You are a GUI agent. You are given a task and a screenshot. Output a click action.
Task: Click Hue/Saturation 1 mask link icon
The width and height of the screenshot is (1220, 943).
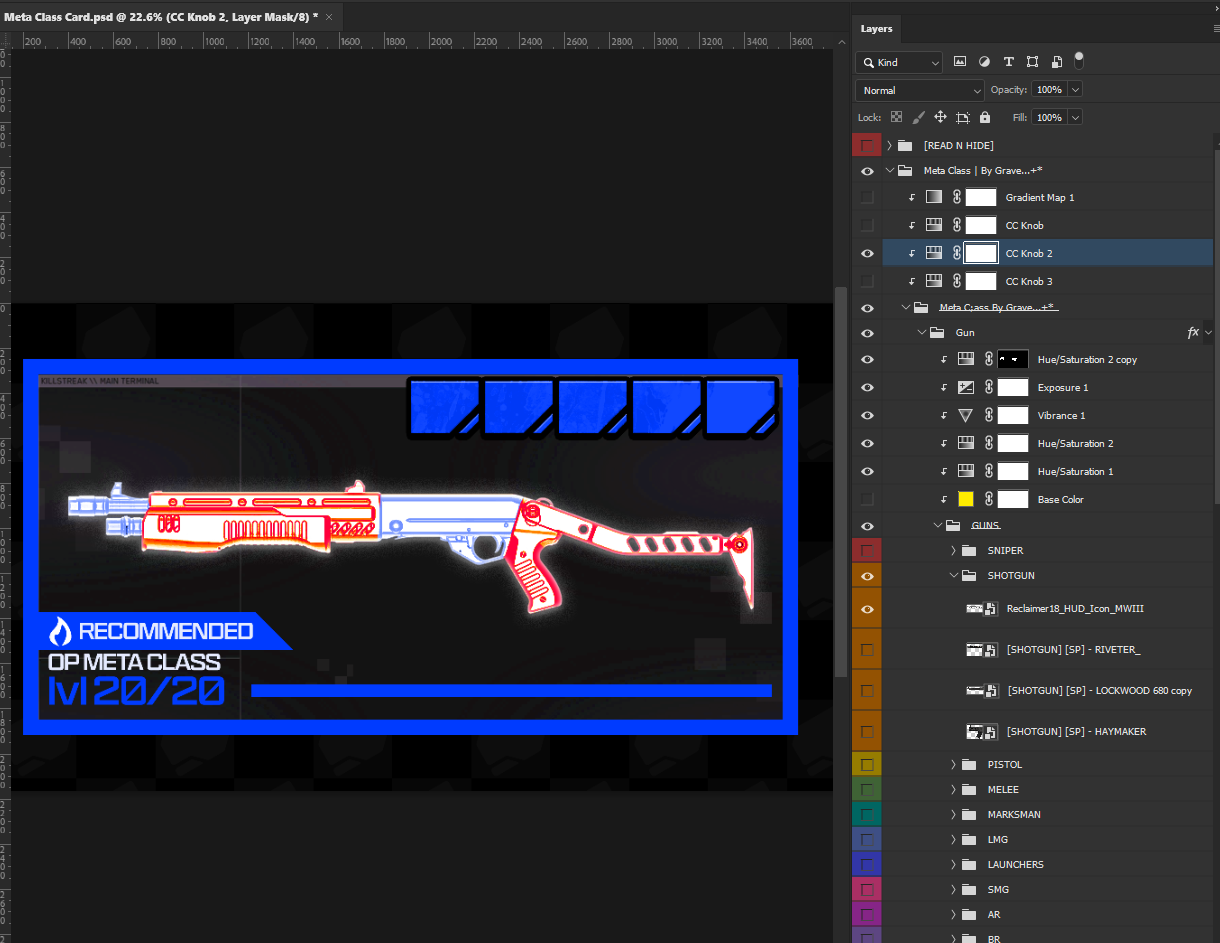click(987, 471)
